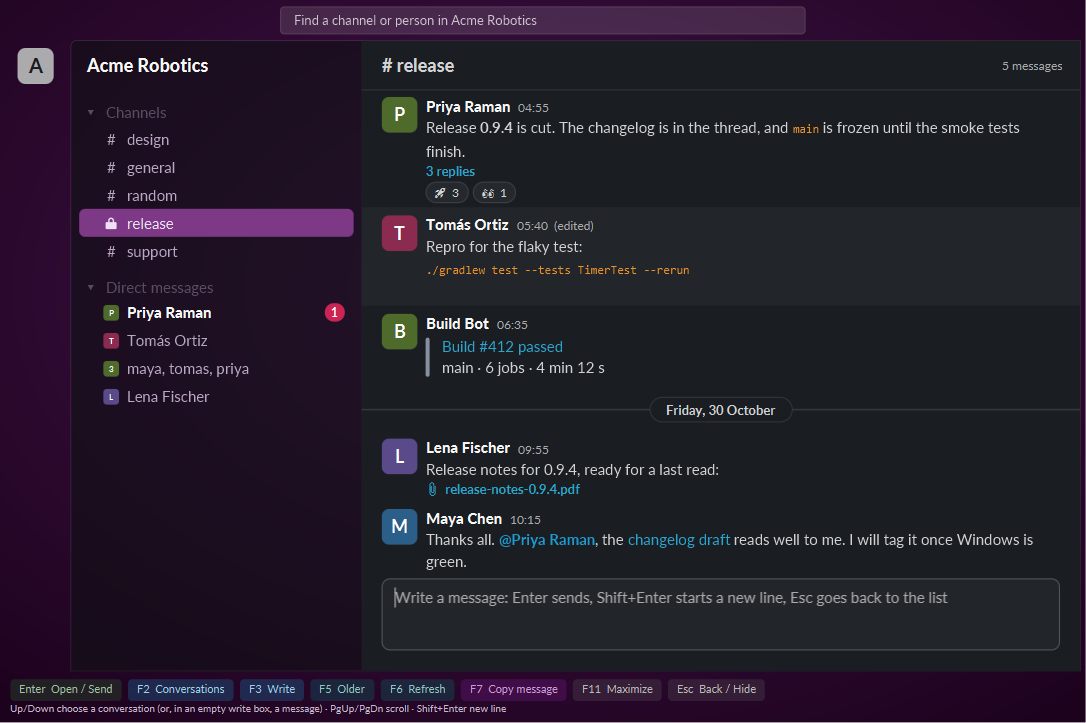Click the inline main code snippet
Image resolution: width=1086 pixels, height=723 pixels.
(x=805, y=130)
